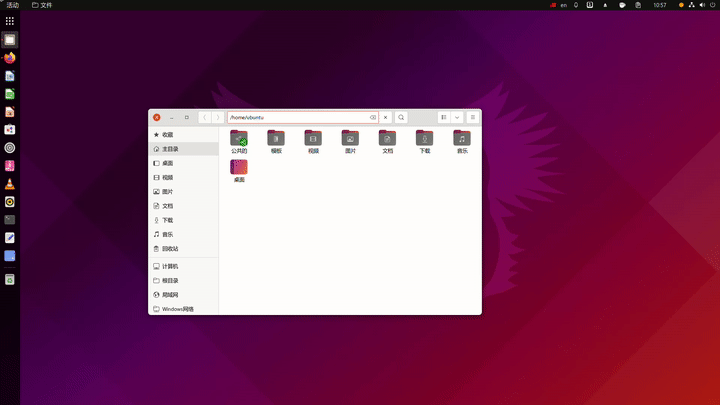Click 活动 in the top panel

[13, 5]
